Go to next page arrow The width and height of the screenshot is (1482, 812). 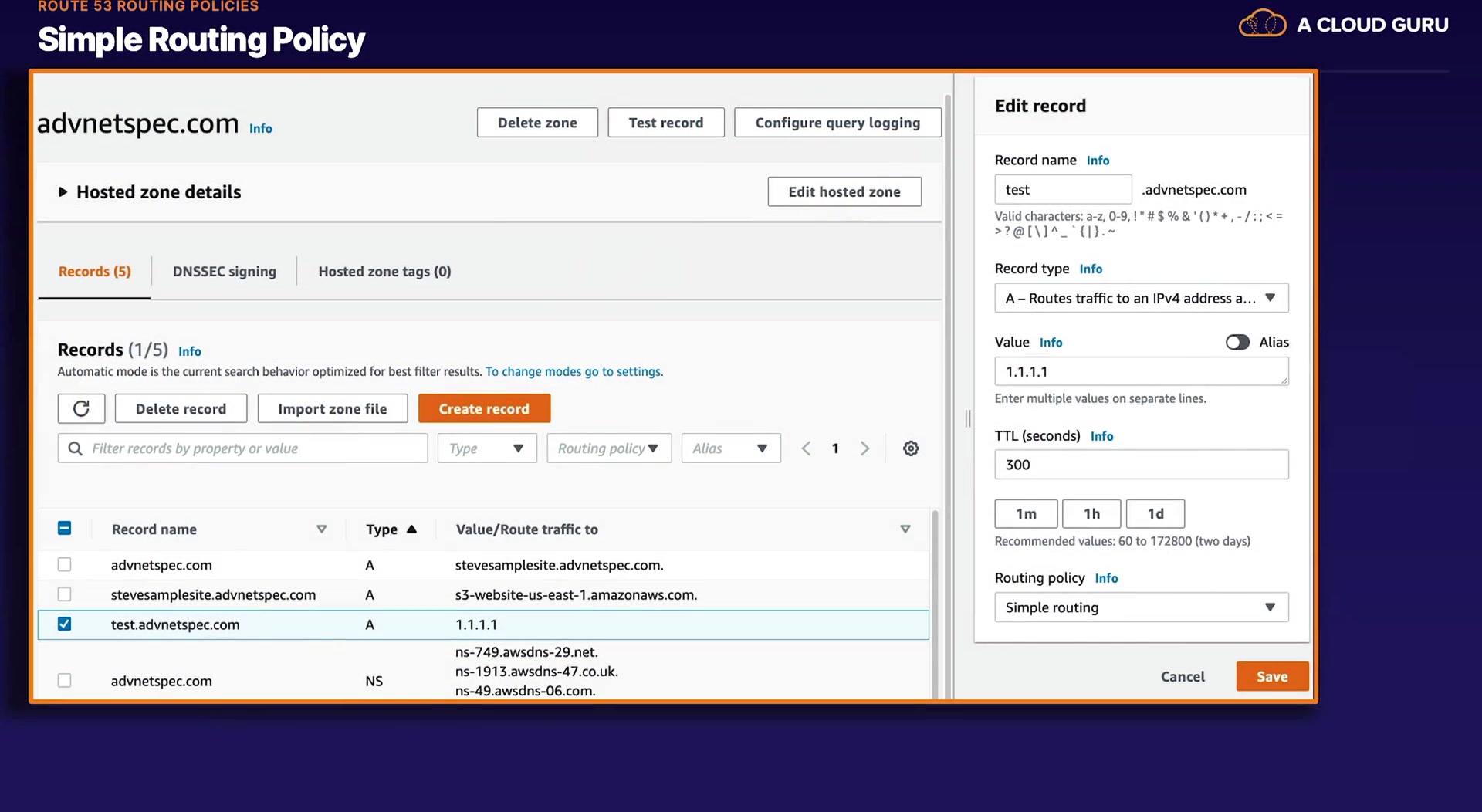pos(864,448)
